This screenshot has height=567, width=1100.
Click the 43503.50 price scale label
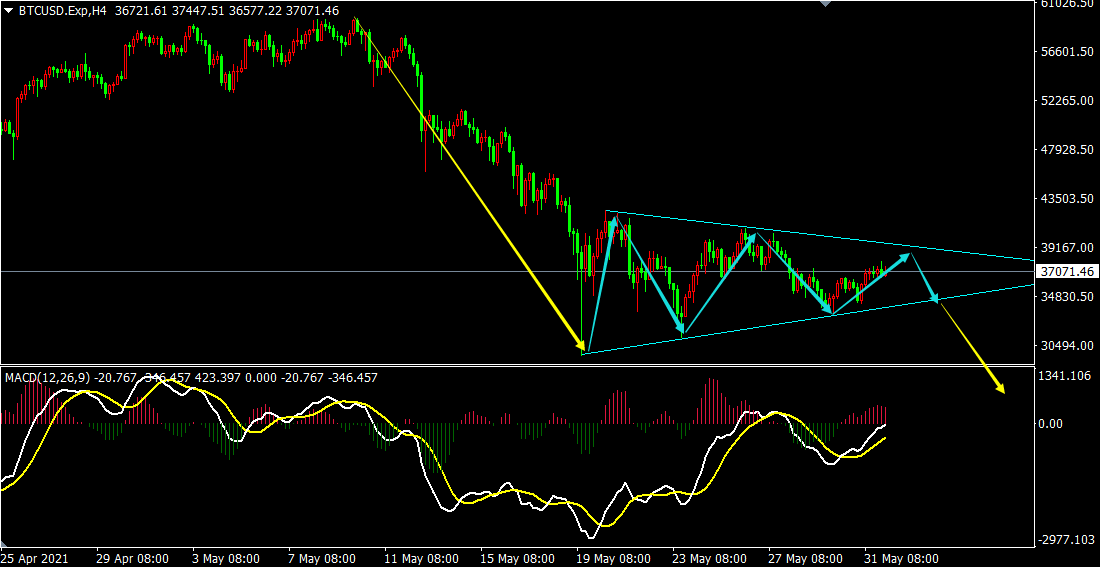click(1067, 198)
